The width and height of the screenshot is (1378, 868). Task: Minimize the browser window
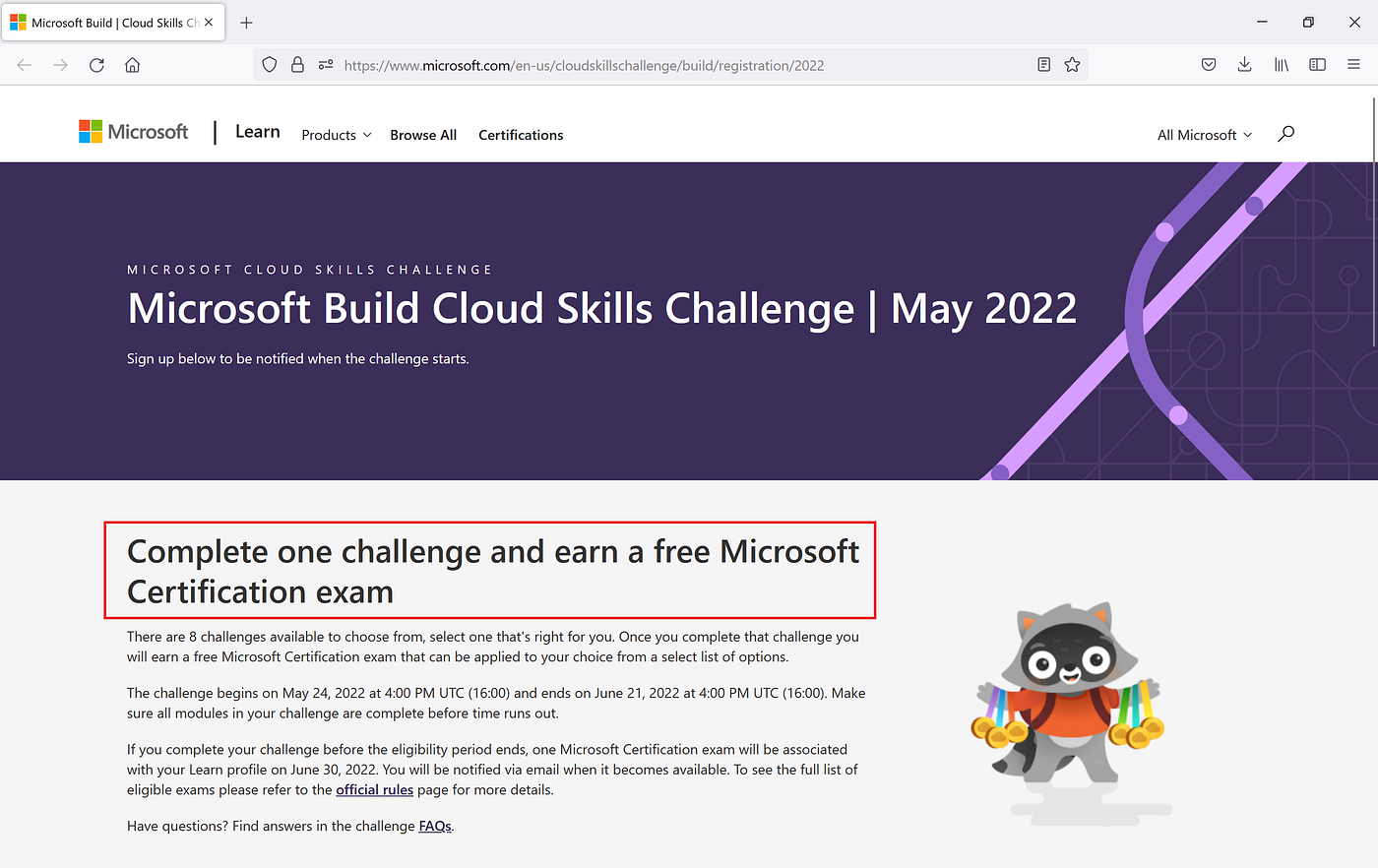(x=1263, y=22)
